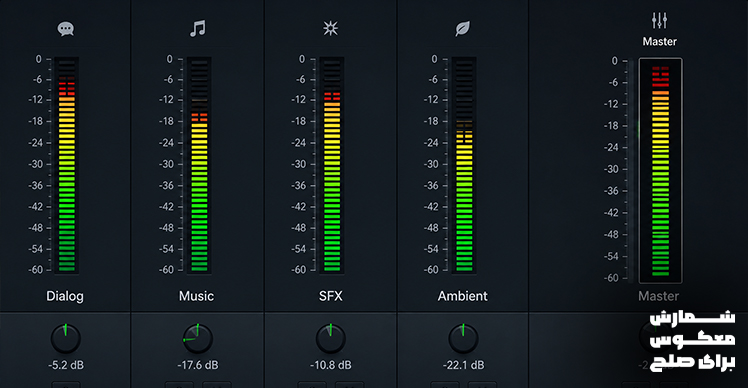Click the -17.6 dB value

198,366
